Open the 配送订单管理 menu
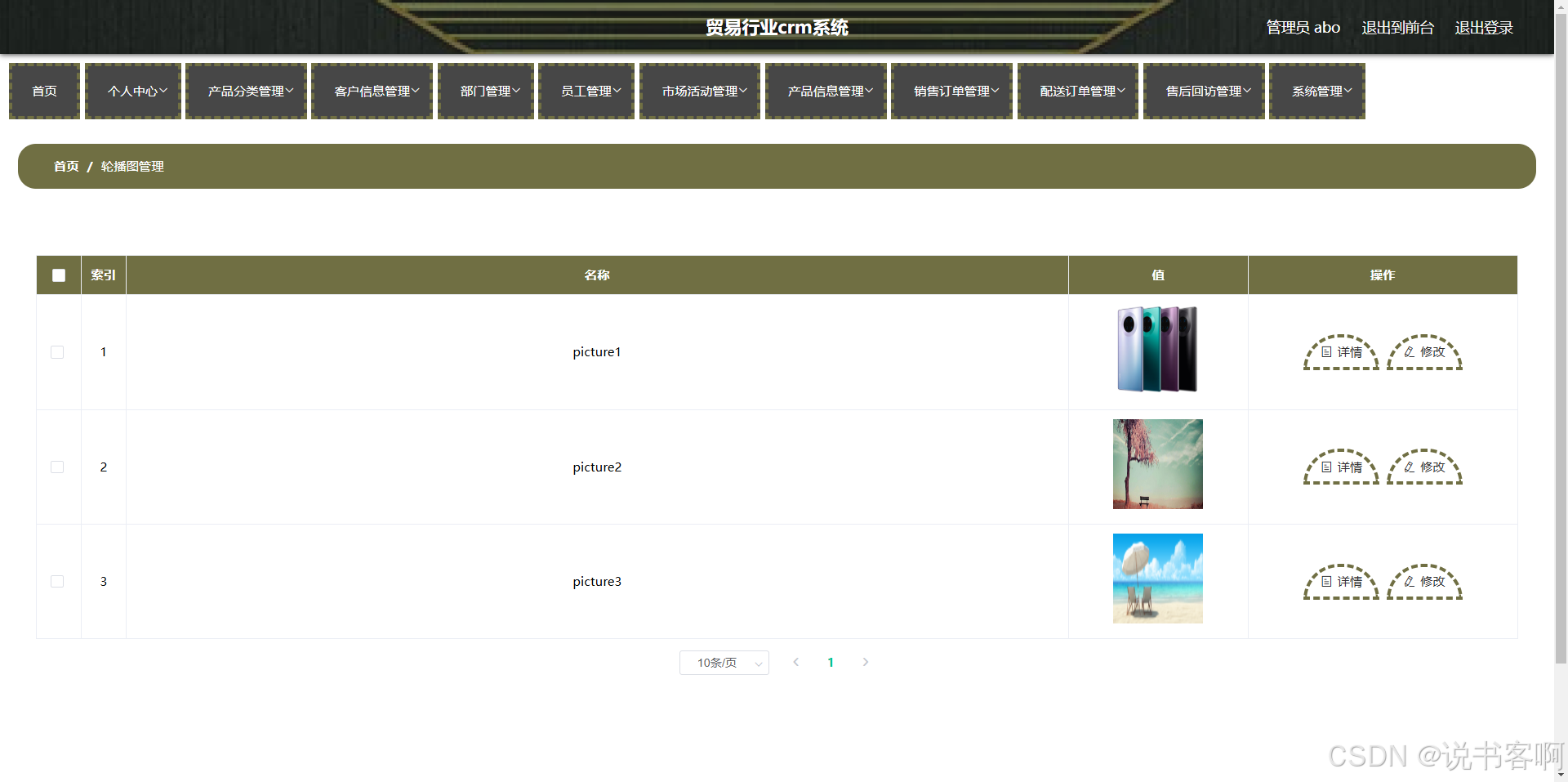The height and width of the screenshot is (782, 1568). 1078,92
